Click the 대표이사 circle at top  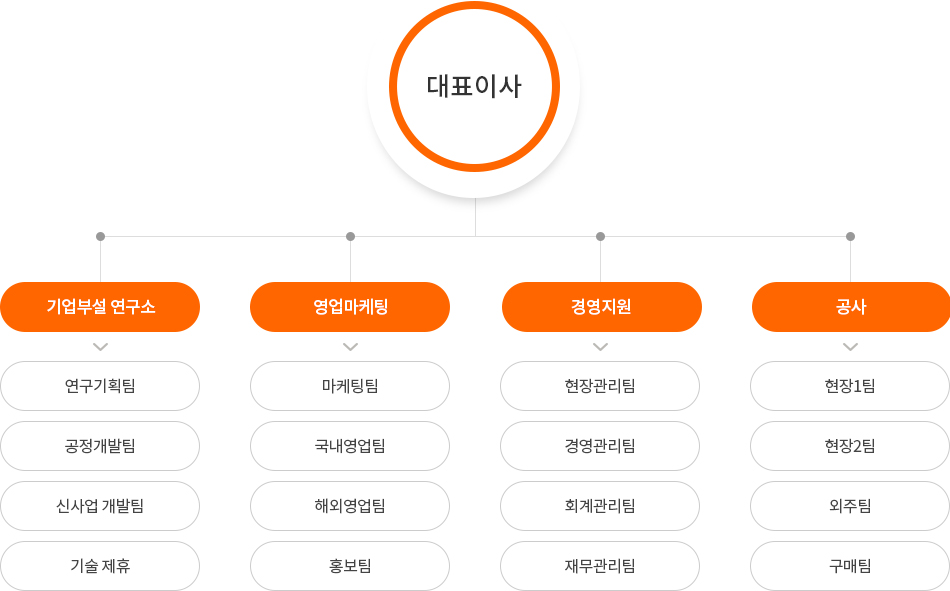pyautogui.click(x=474, y=87)
